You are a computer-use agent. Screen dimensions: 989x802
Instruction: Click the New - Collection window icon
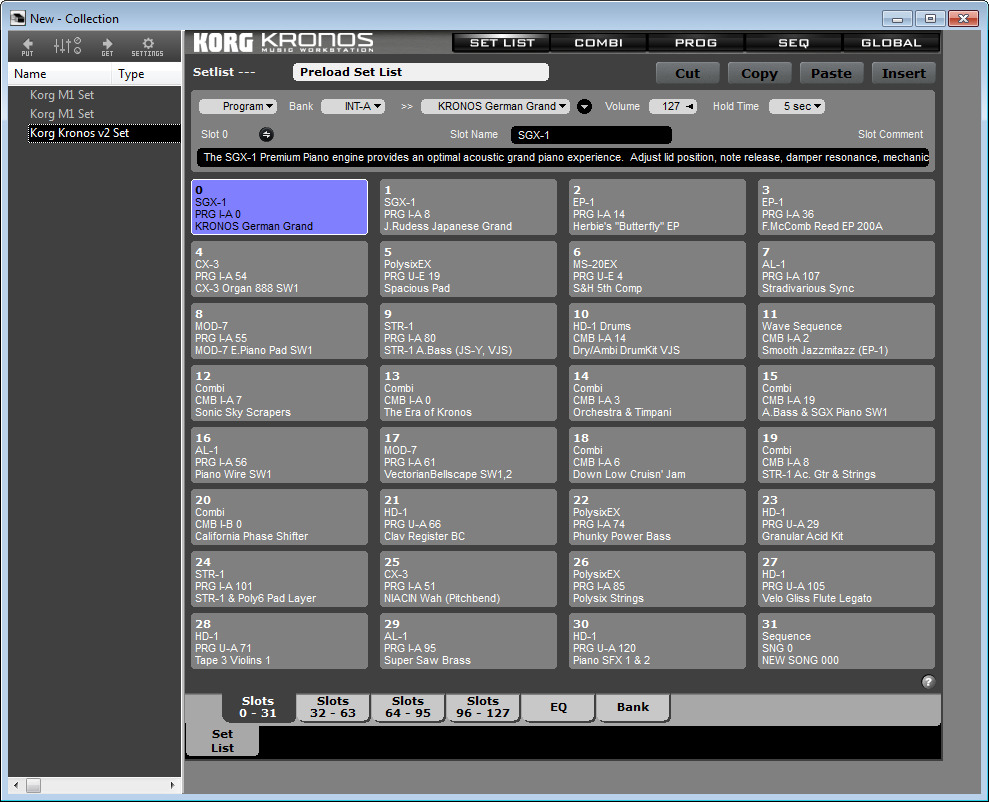coord(18,19)
